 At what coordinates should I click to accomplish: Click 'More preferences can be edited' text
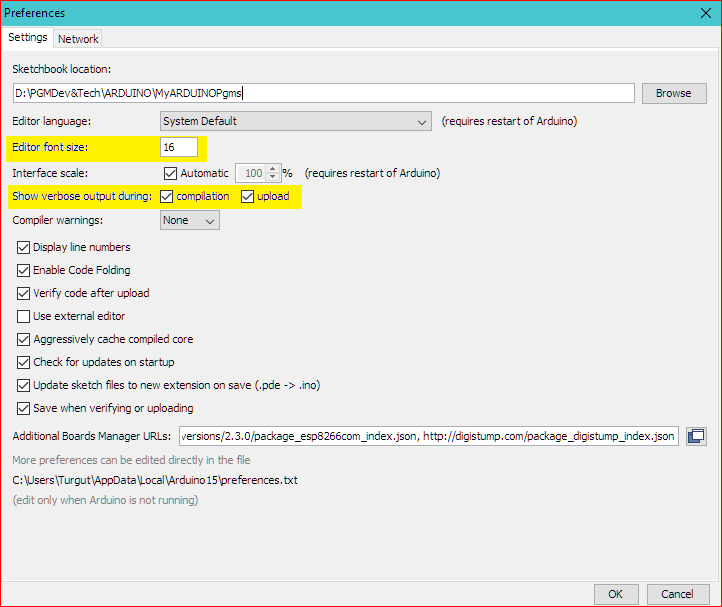point(131,460)
